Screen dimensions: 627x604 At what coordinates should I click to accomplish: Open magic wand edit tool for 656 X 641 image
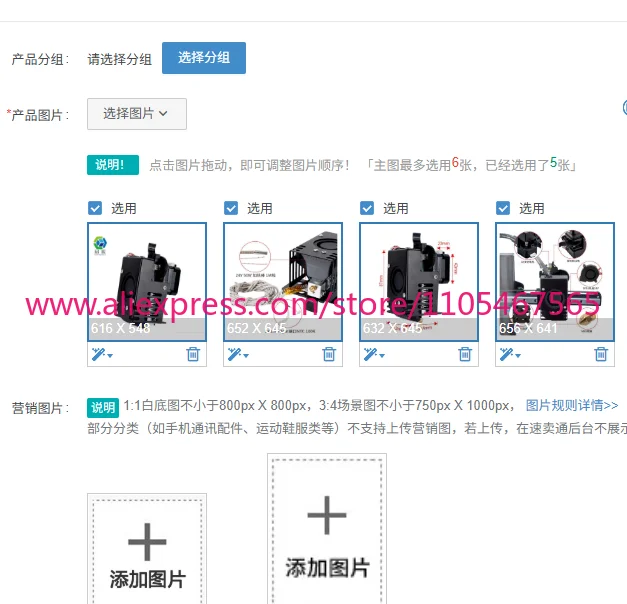pos(510,354)
